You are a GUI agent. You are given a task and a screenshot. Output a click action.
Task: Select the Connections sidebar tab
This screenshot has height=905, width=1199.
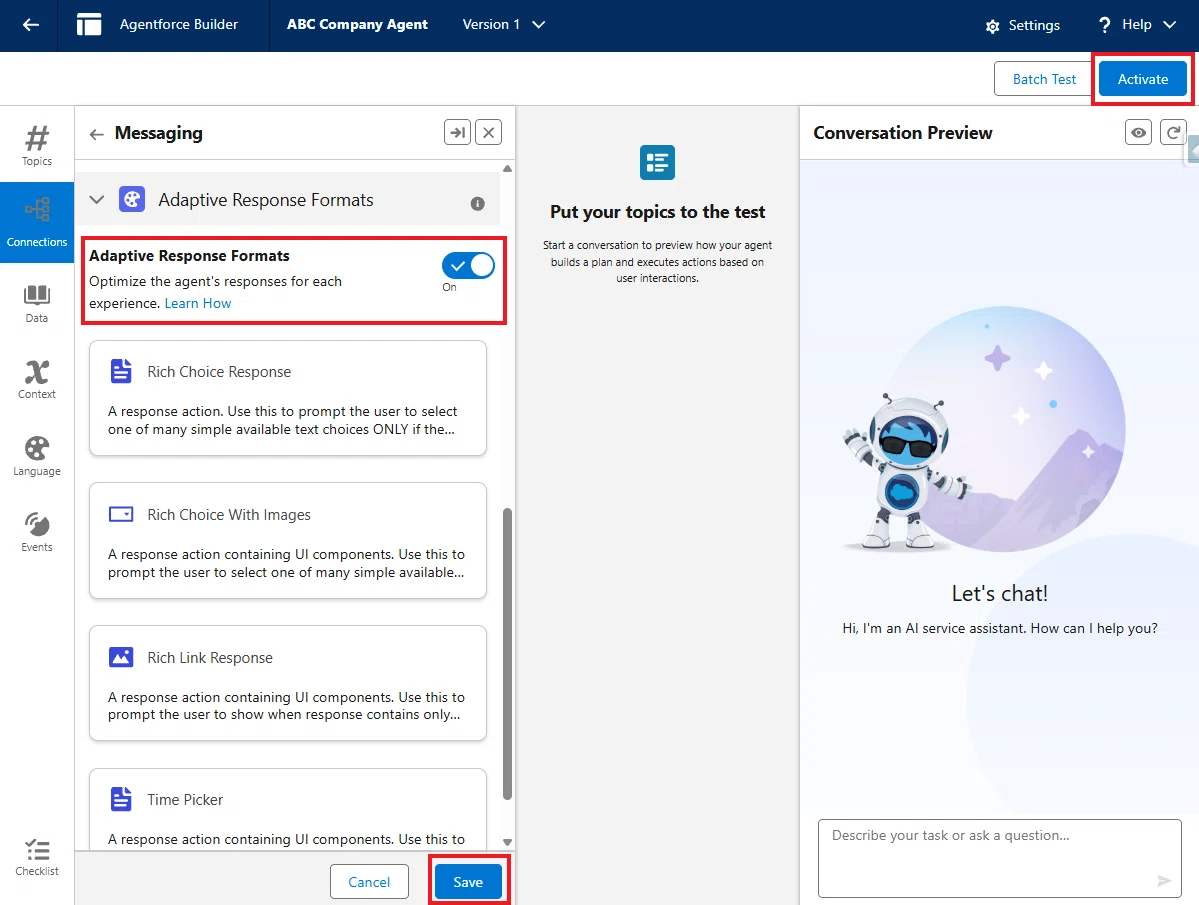[37, 222]
